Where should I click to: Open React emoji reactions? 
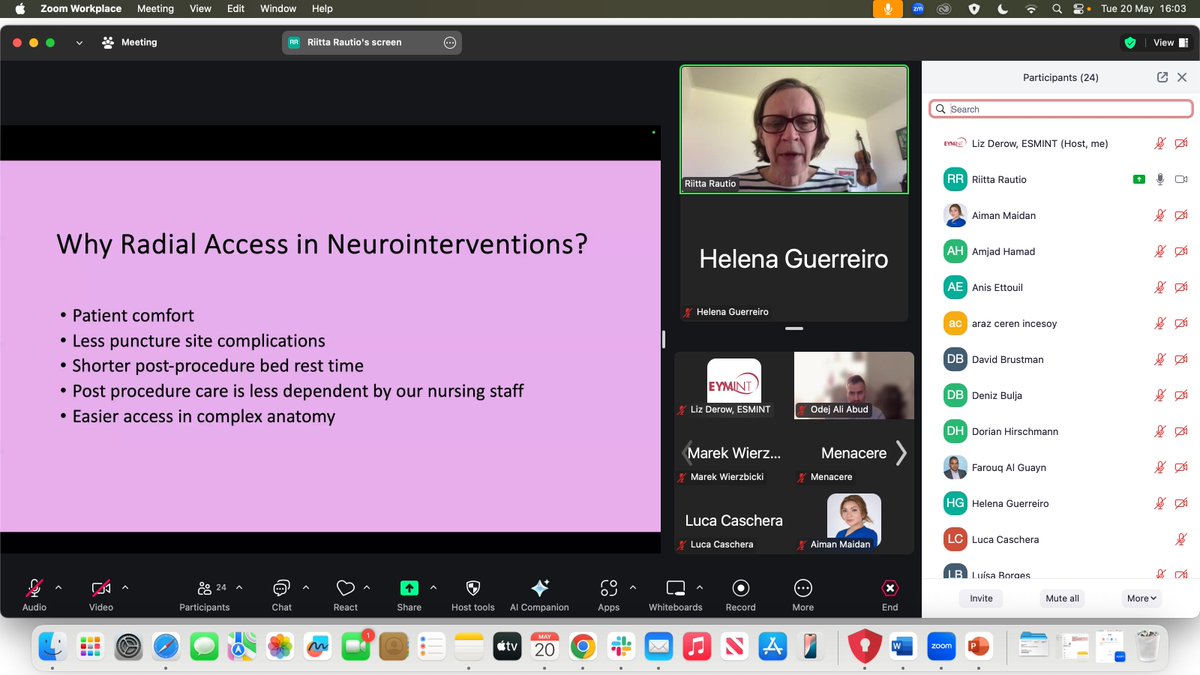346,589
